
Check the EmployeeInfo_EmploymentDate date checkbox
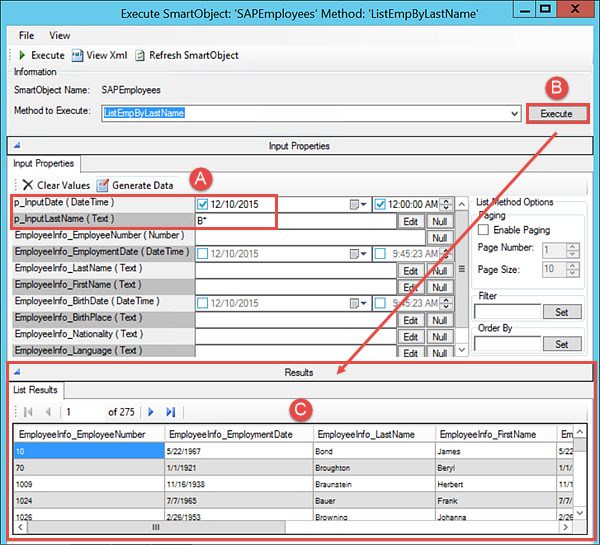point(203,254)
